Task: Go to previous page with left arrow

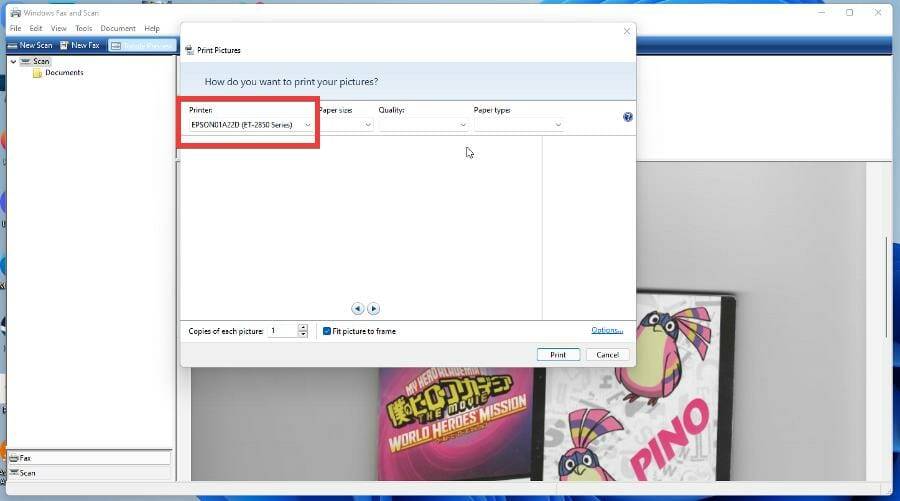Action: [357, 309]
